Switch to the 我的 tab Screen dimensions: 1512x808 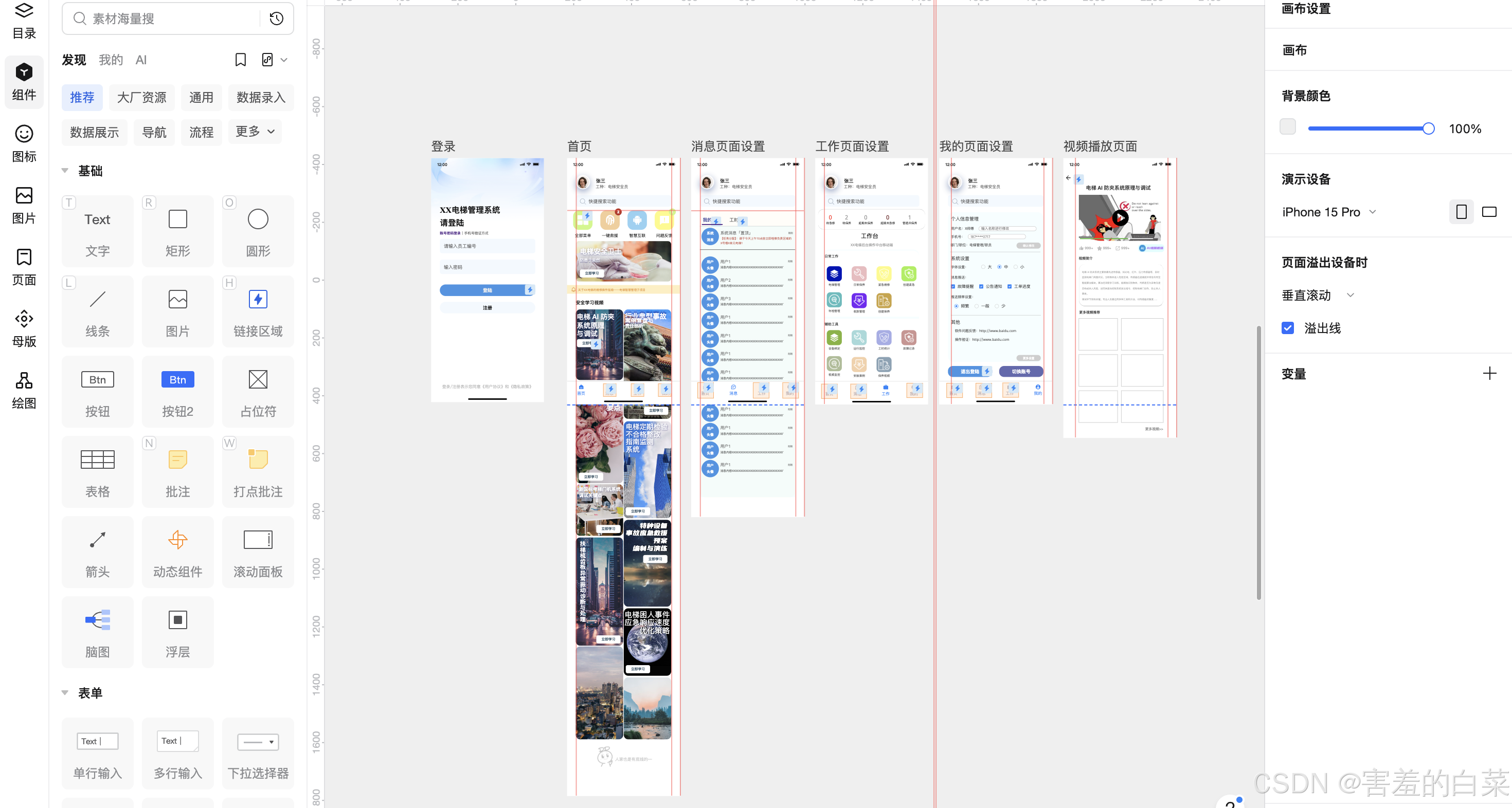click(111, 60)
